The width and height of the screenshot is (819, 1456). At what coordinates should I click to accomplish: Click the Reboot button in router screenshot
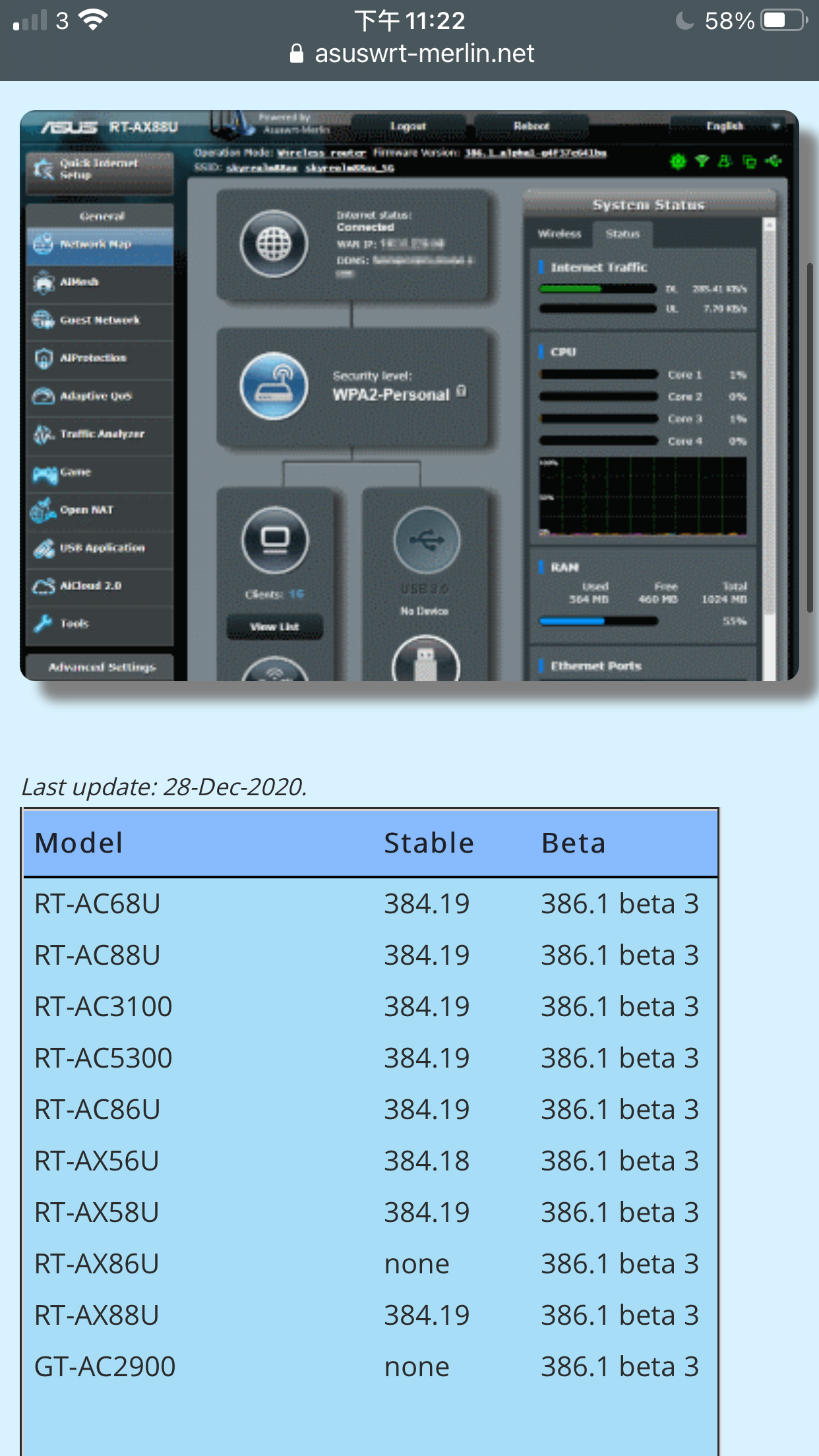coord(531,126)
